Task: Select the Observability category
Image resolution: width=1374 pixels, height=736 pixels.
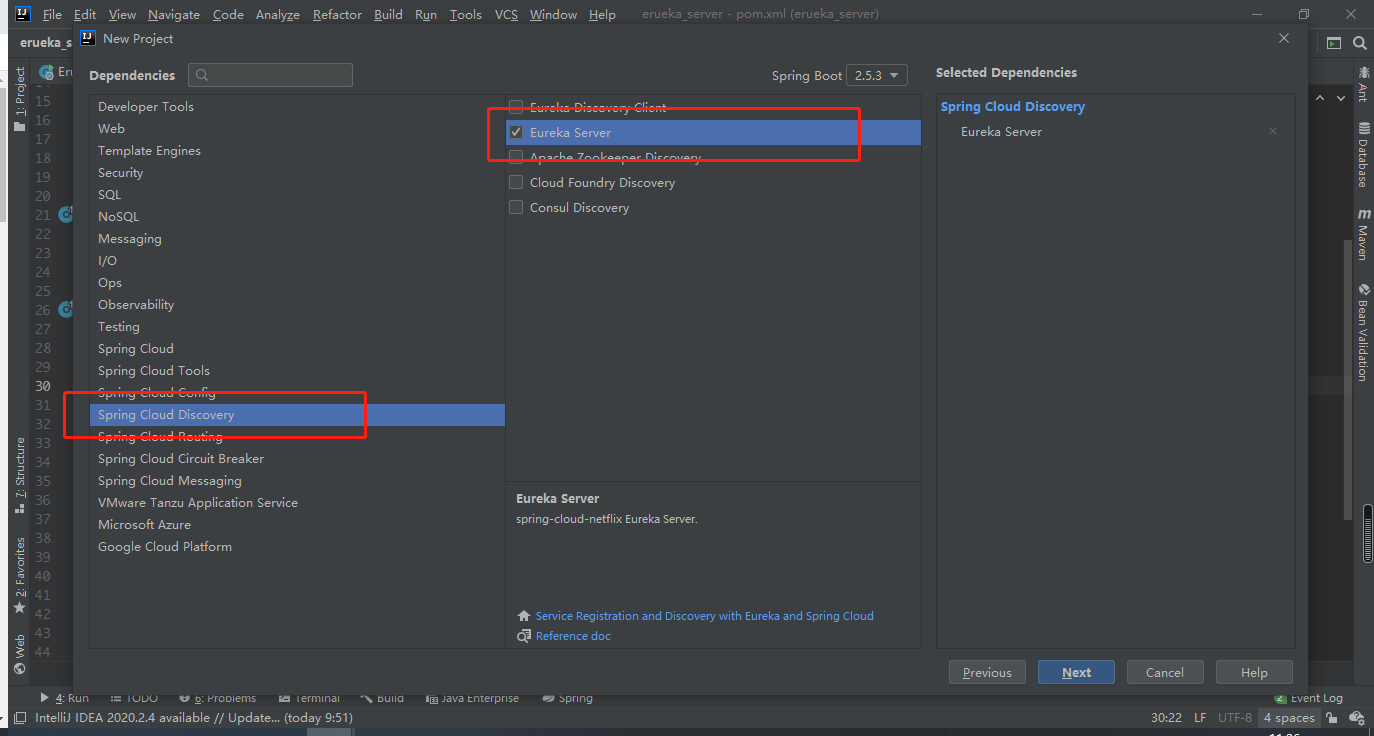Action: [297, 304]
